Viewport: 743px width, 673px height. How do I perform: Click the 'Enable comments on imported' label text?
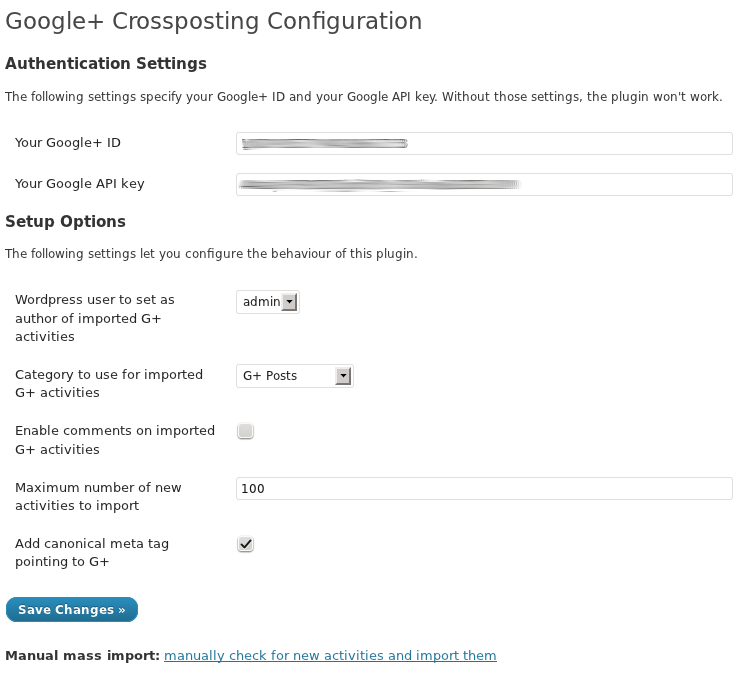tap(115, 440)
